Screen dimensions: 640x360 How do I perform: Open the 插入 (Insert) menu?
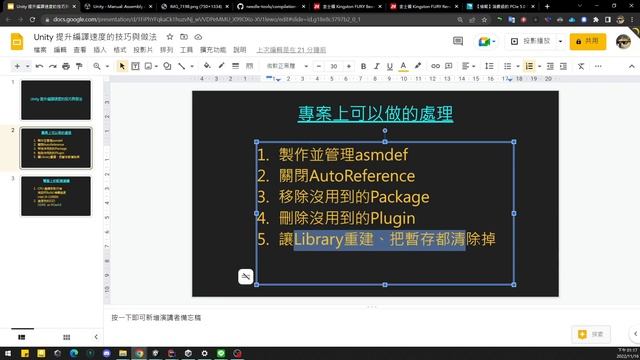click(100, 50)
